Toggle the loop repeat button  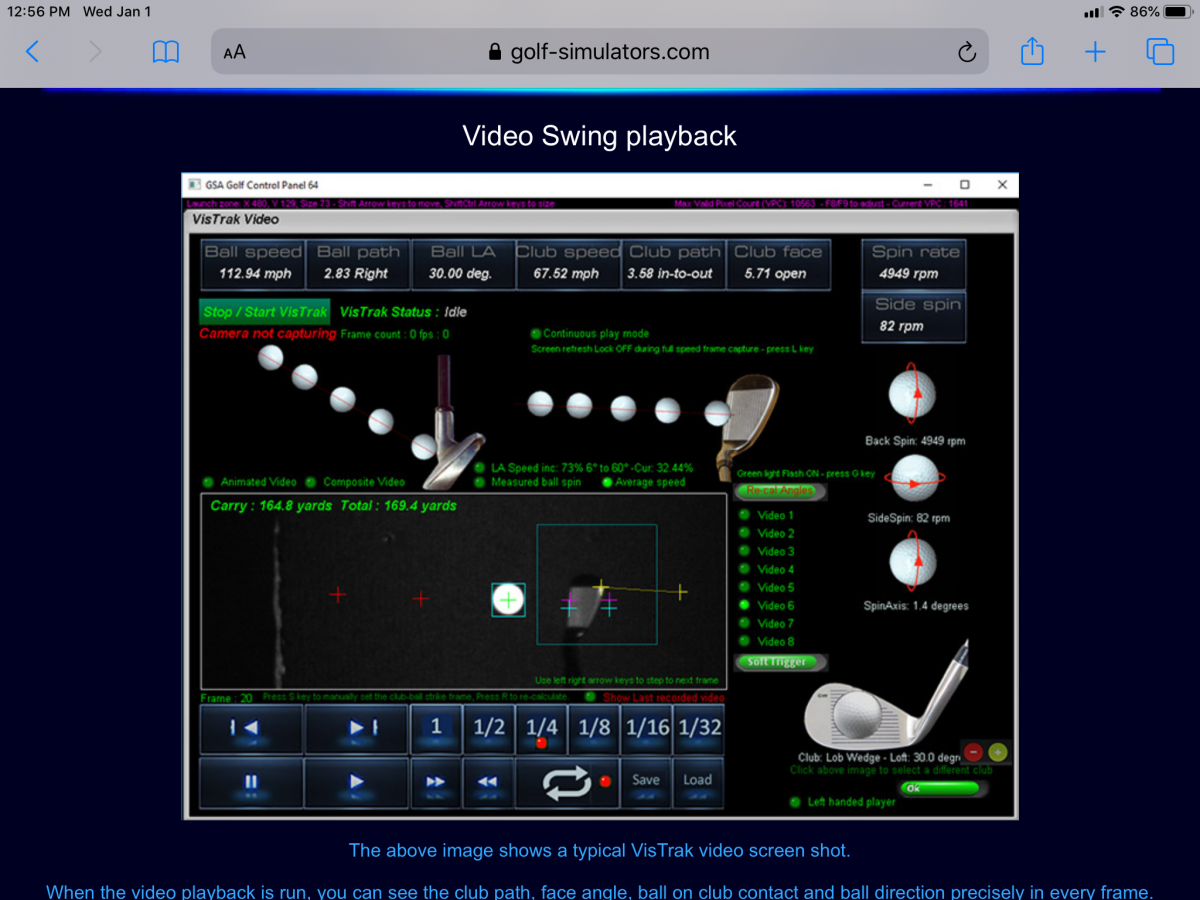pyautogui.click(x=567, y=782)
